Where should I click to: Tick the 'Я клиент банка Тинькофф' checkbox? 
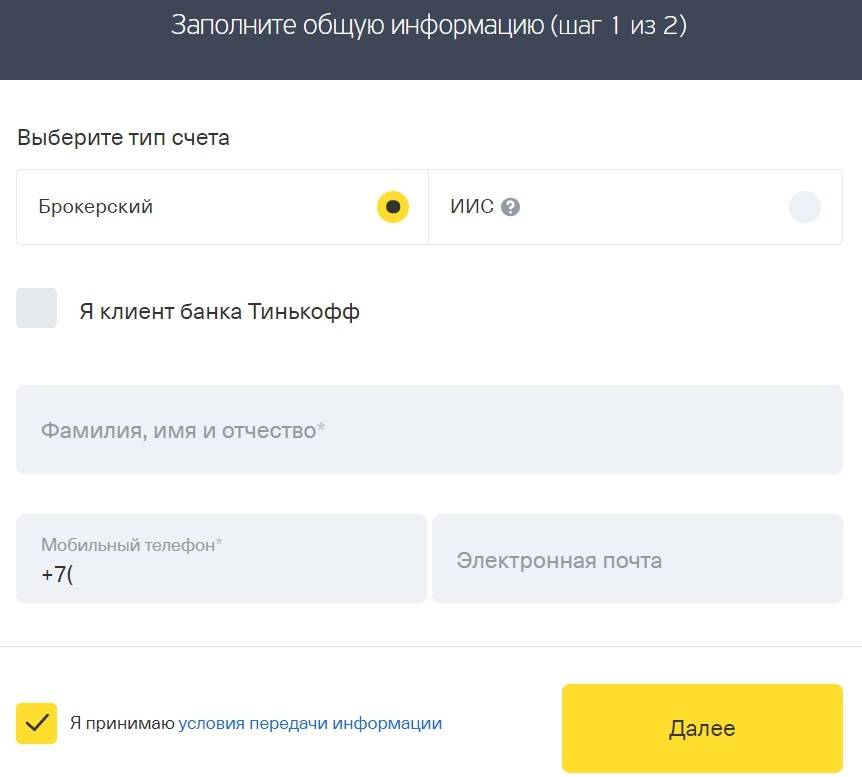coord(37,308)
